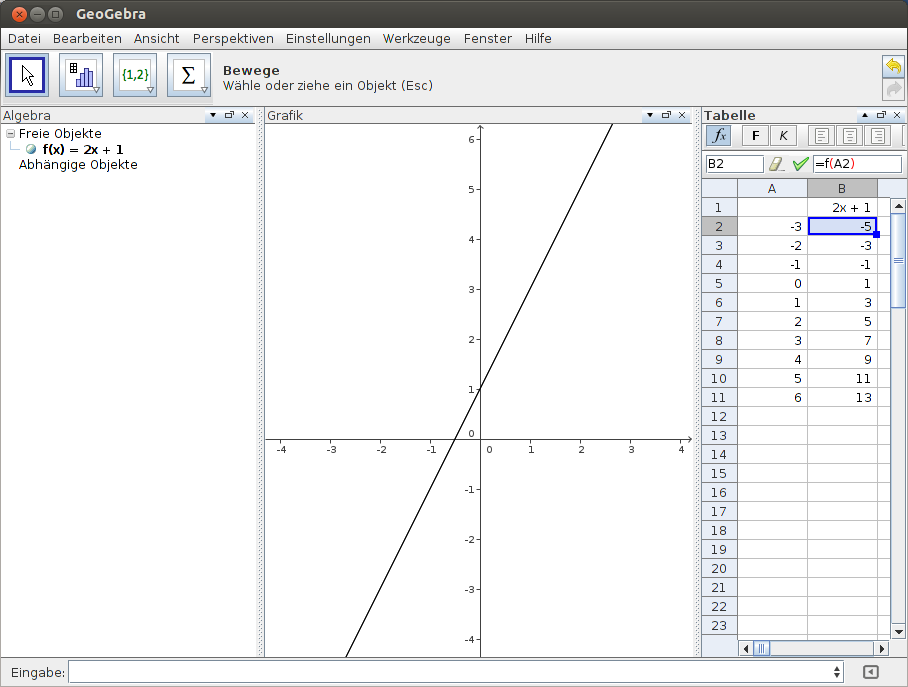Open the Sum tool dropdown arrow
Image resolution: width=908 pixels, height=687 pixels.
(x=202, y=88)
